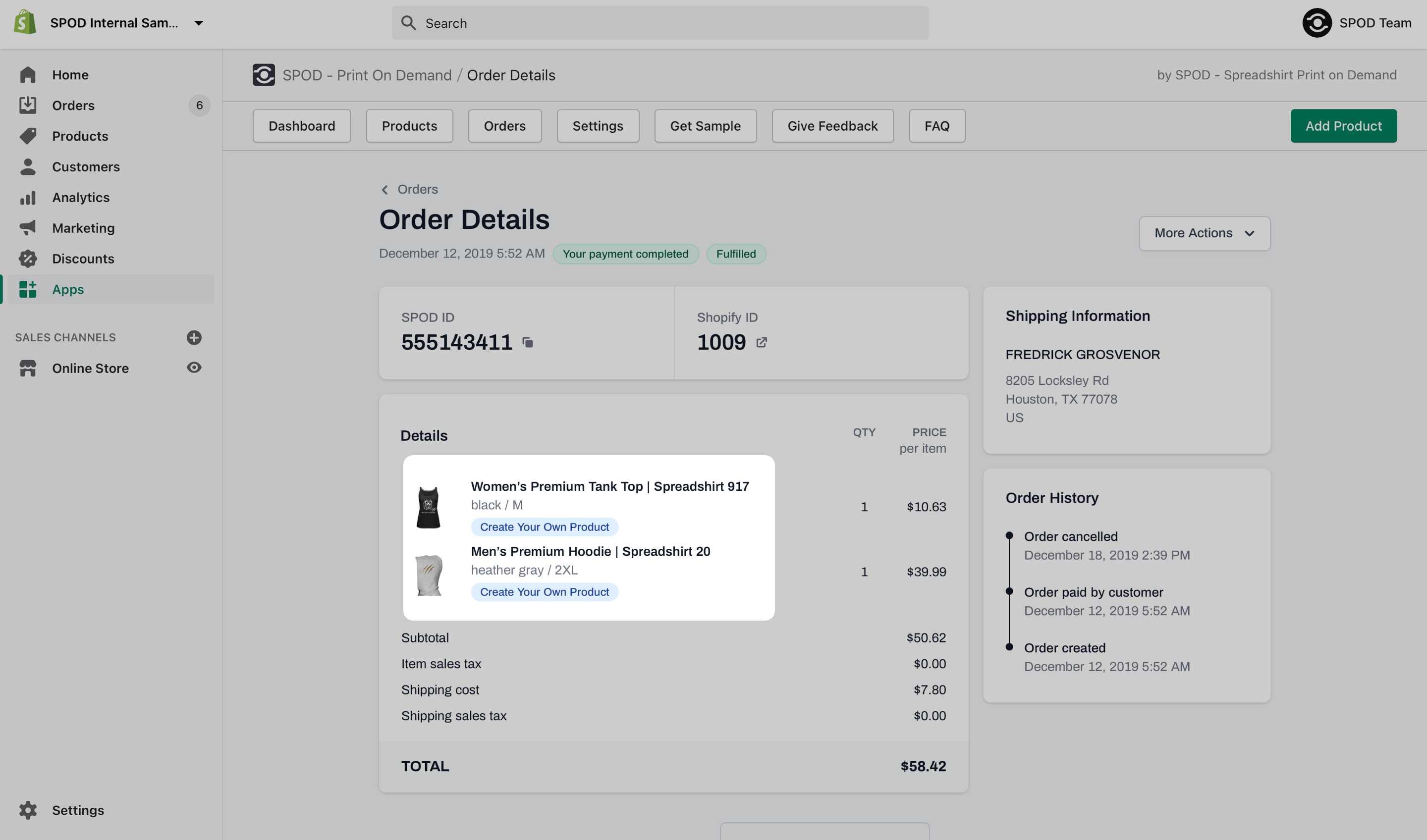Click Create Your Own Product under the hoodie
This screenshot has width=1427, height=840.
pyautogui.click(x=544, y=592)
